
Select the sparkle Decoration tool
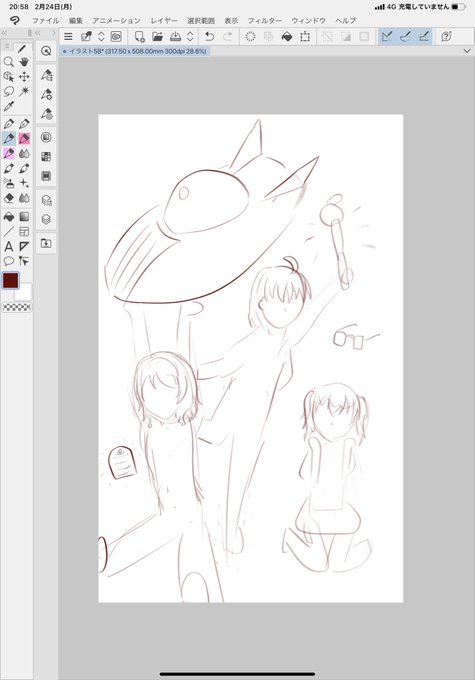pos(24,183)
